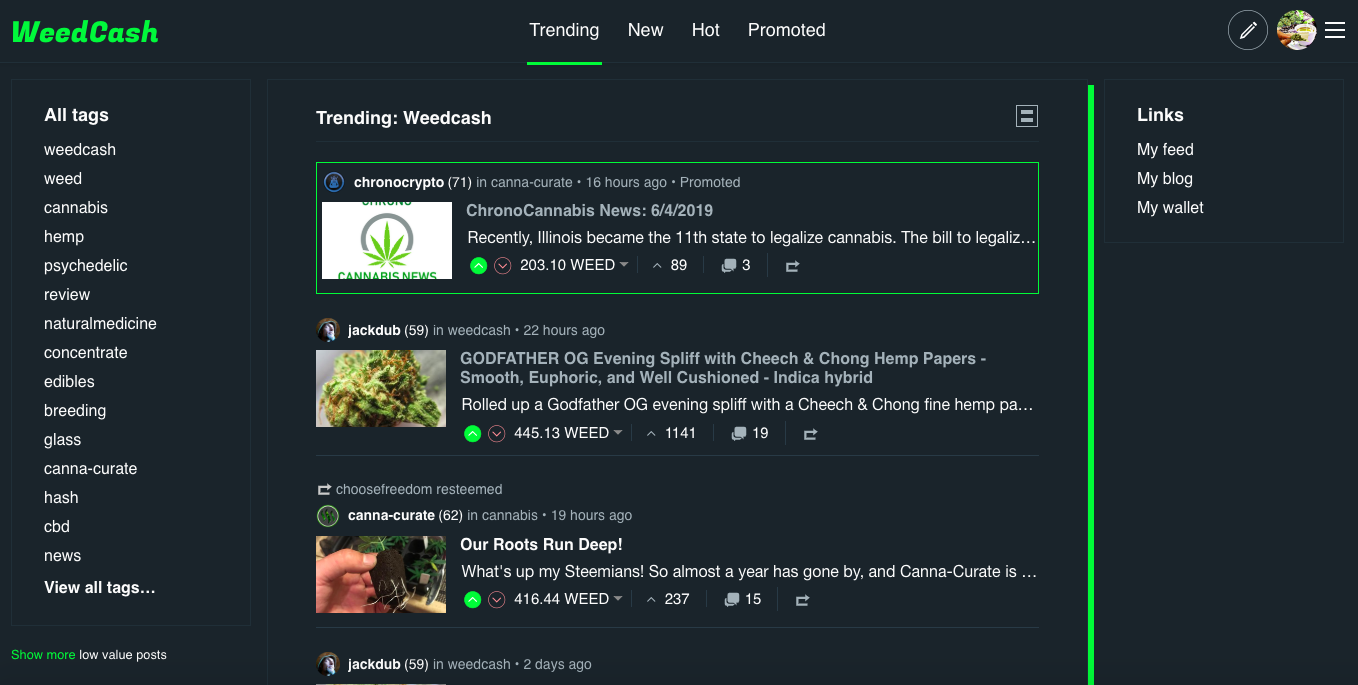The image size is (1358, 685).
Task: Select the weedcash tag in sidebar
Action: [x=80, y=150]
